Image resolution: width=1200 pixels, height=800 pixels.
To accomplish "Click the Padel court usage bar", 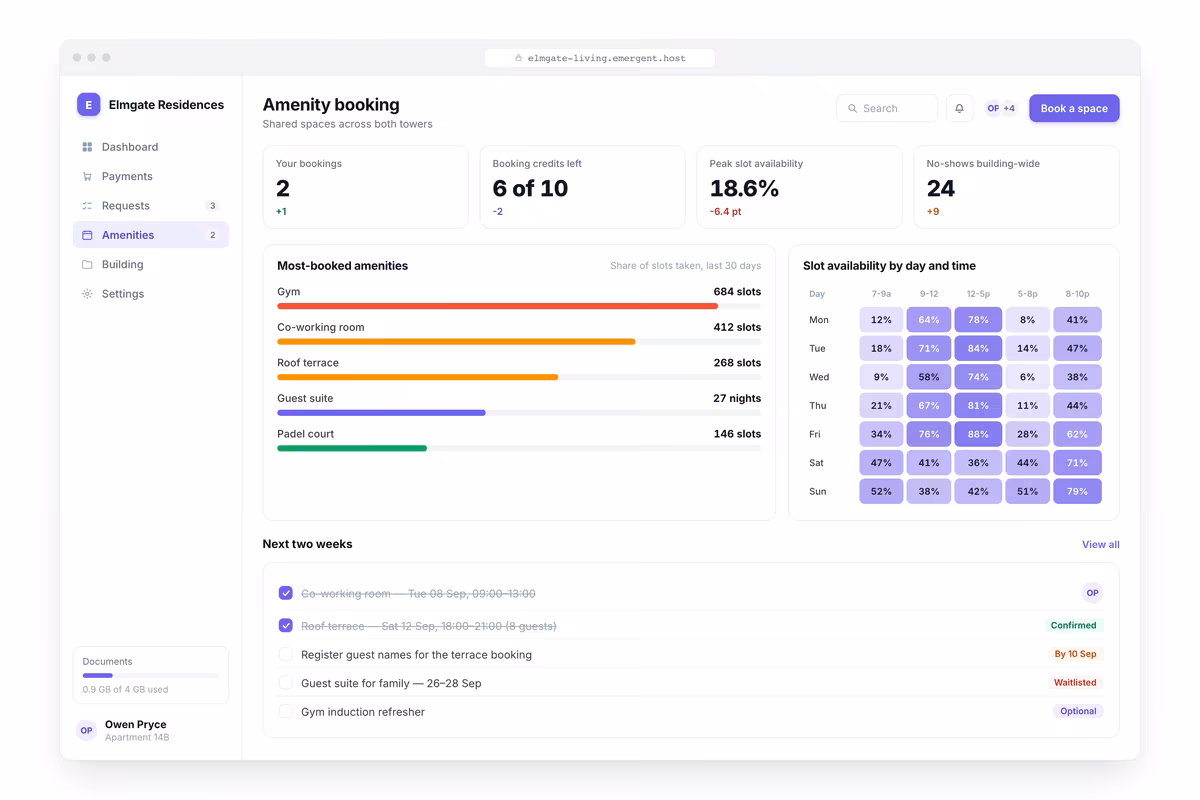I will (x=519, y=448).
